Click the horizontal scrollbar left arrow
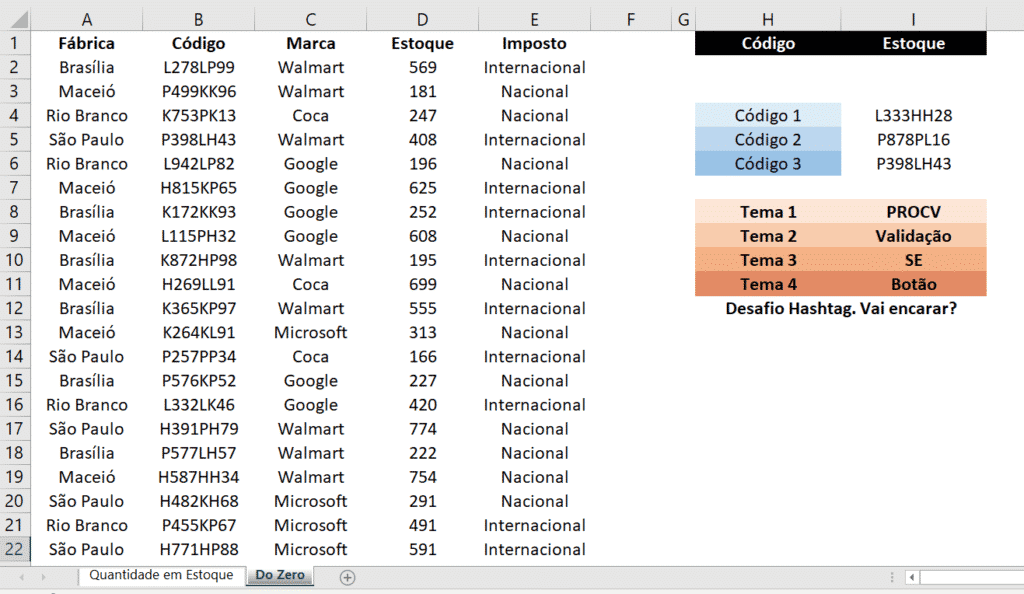 point(912,577)
